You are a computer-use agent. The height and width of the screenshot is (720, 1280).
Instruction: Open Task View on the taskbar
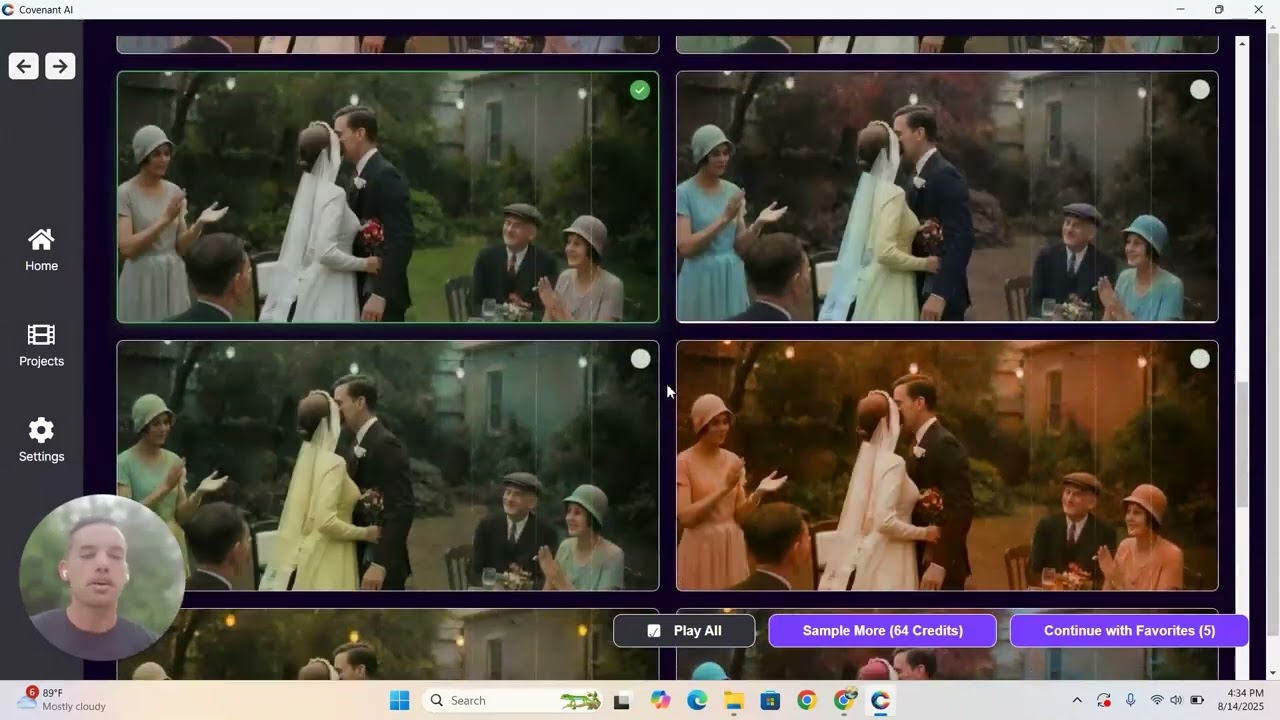621,700
